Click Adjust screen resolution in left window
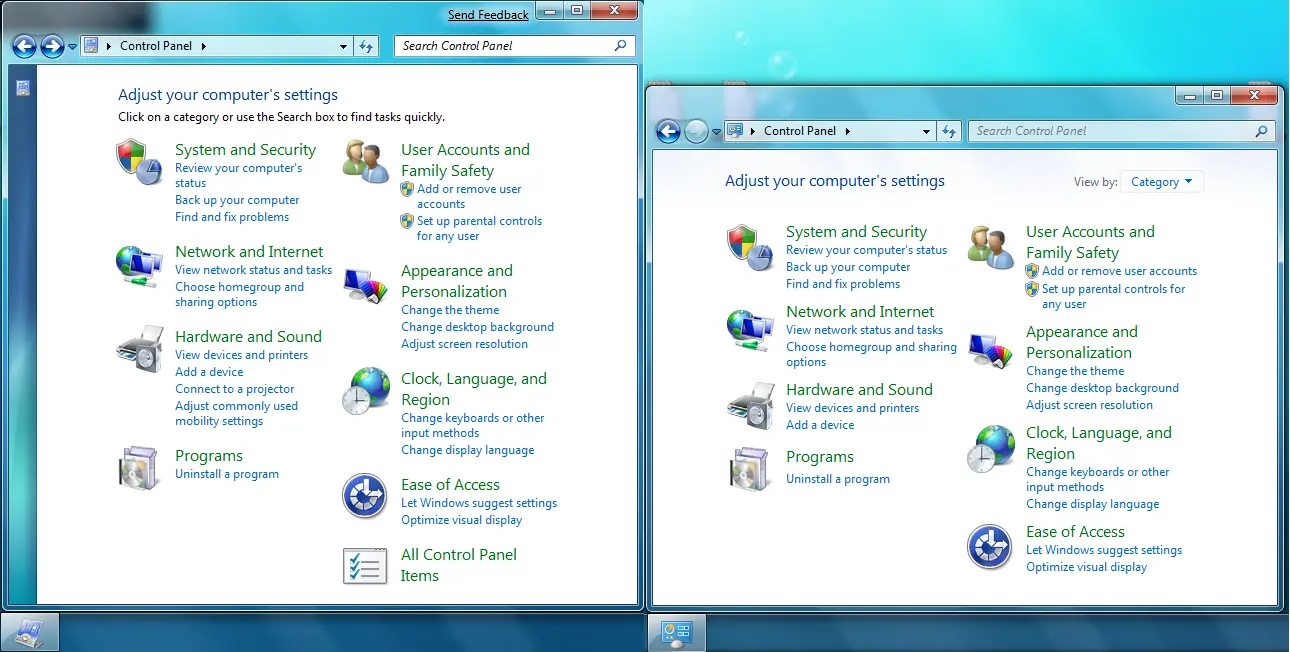The image size is (1290, 652). 464,344
